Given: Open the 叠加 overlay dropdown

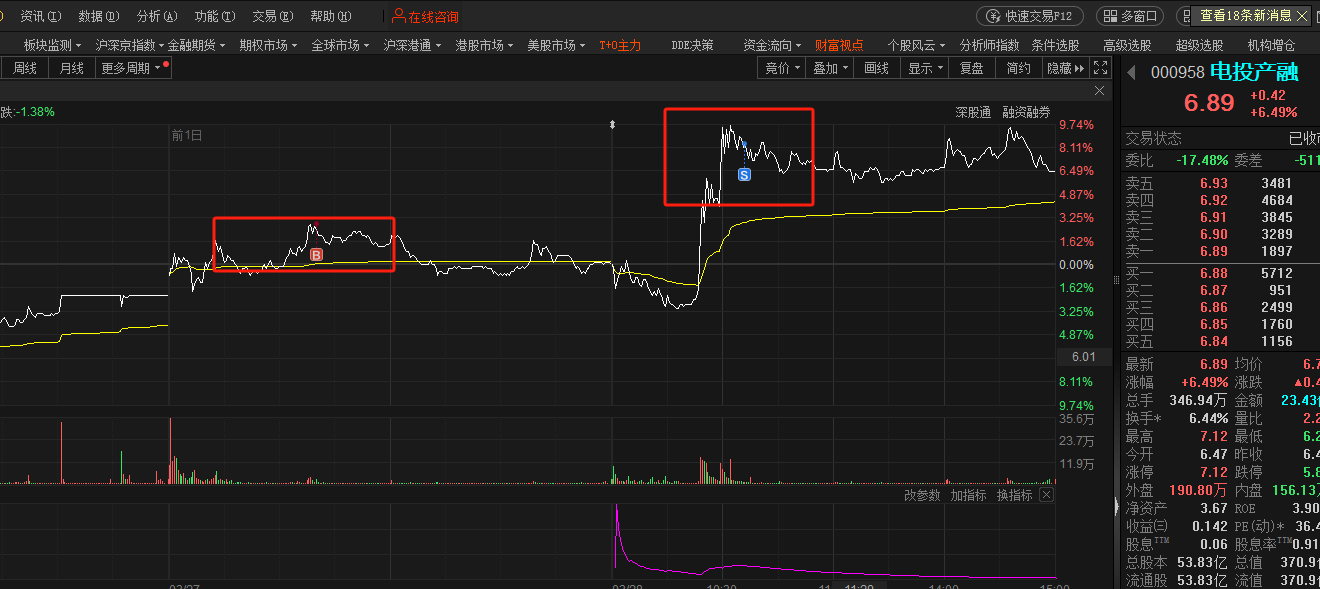Looking at the screenshot, I should click(x=830, y=68).
